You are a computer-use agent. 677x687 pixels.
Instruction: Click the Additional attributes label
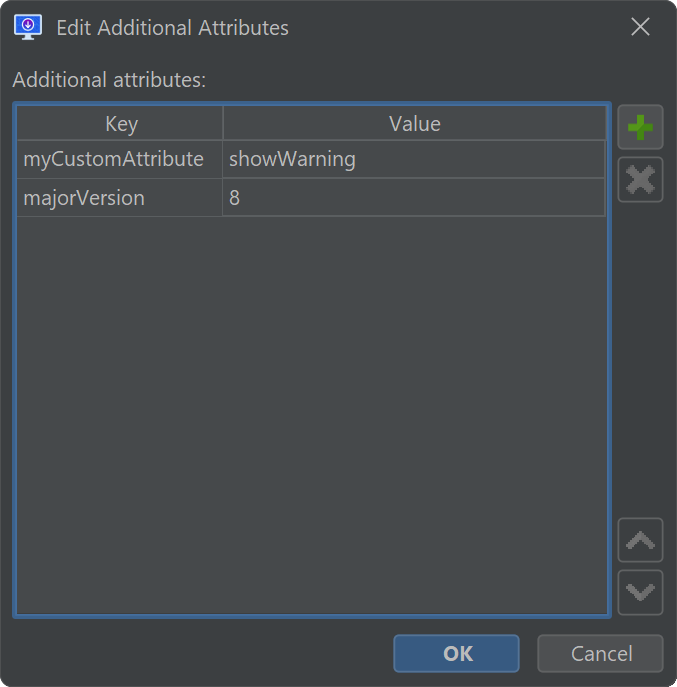[x=109, y=80]
